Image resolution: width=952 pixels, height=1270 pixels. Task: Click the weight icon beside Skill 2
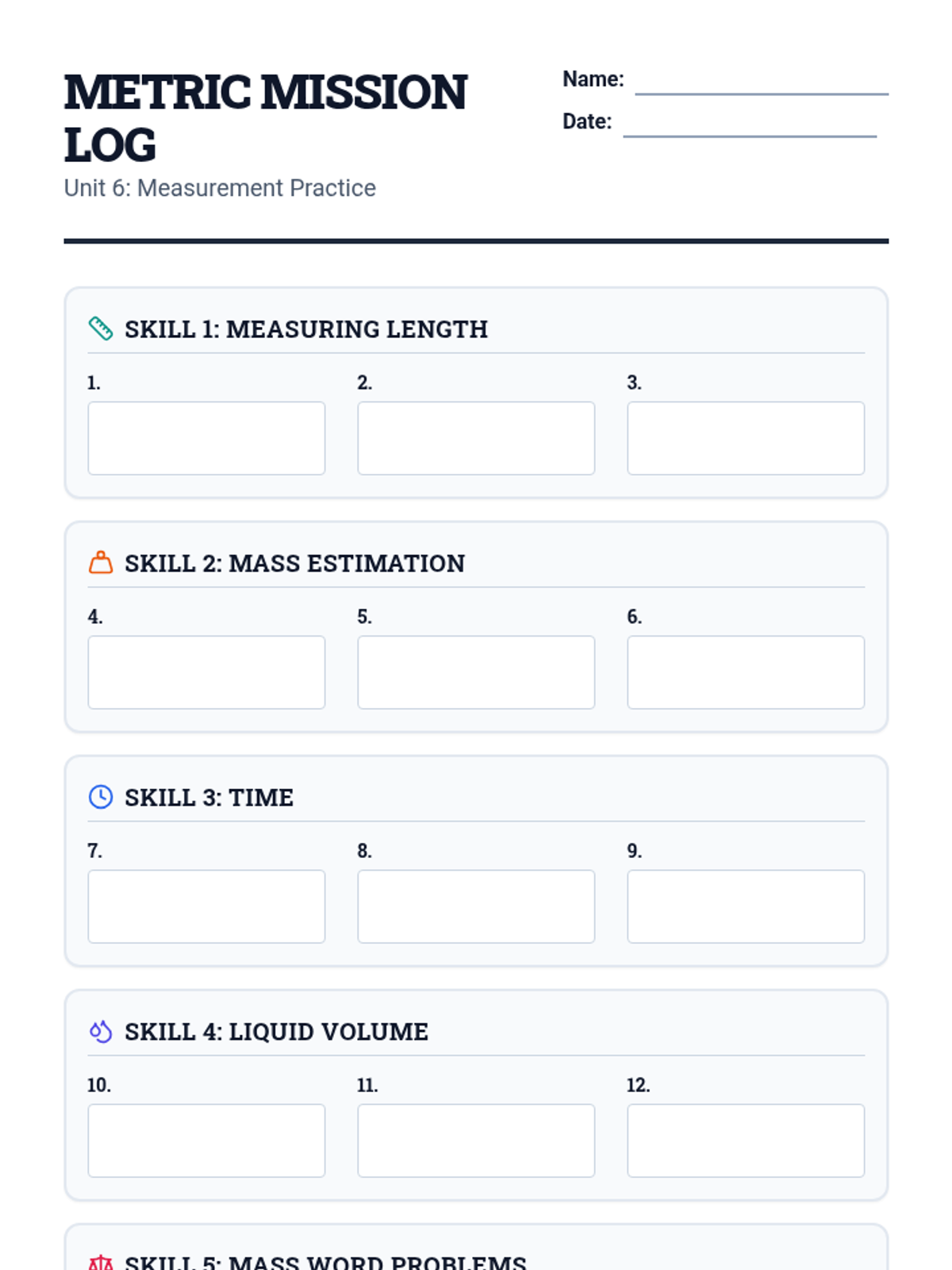coord(101,563)
